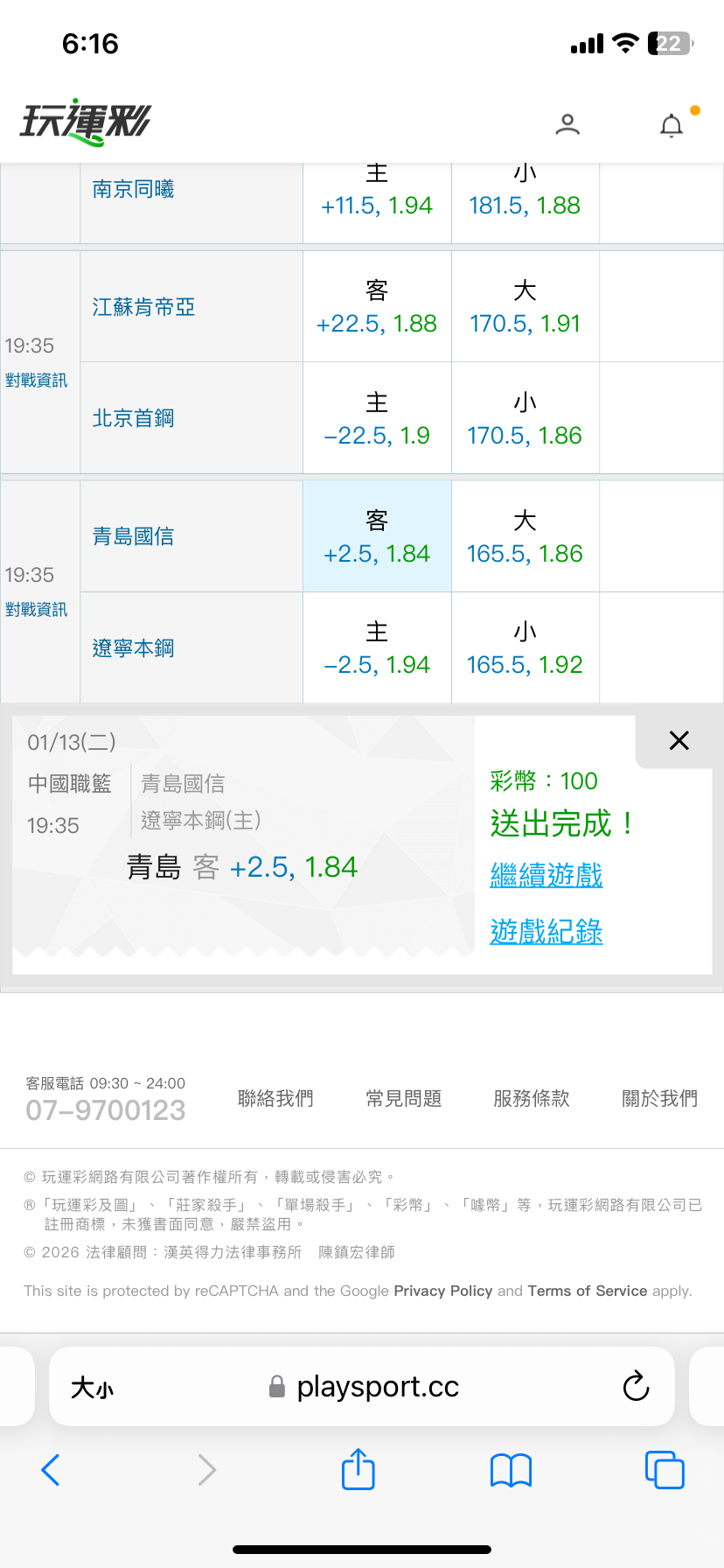
Task: Open the Safari tabs overview
Action: coord(664,1470)
